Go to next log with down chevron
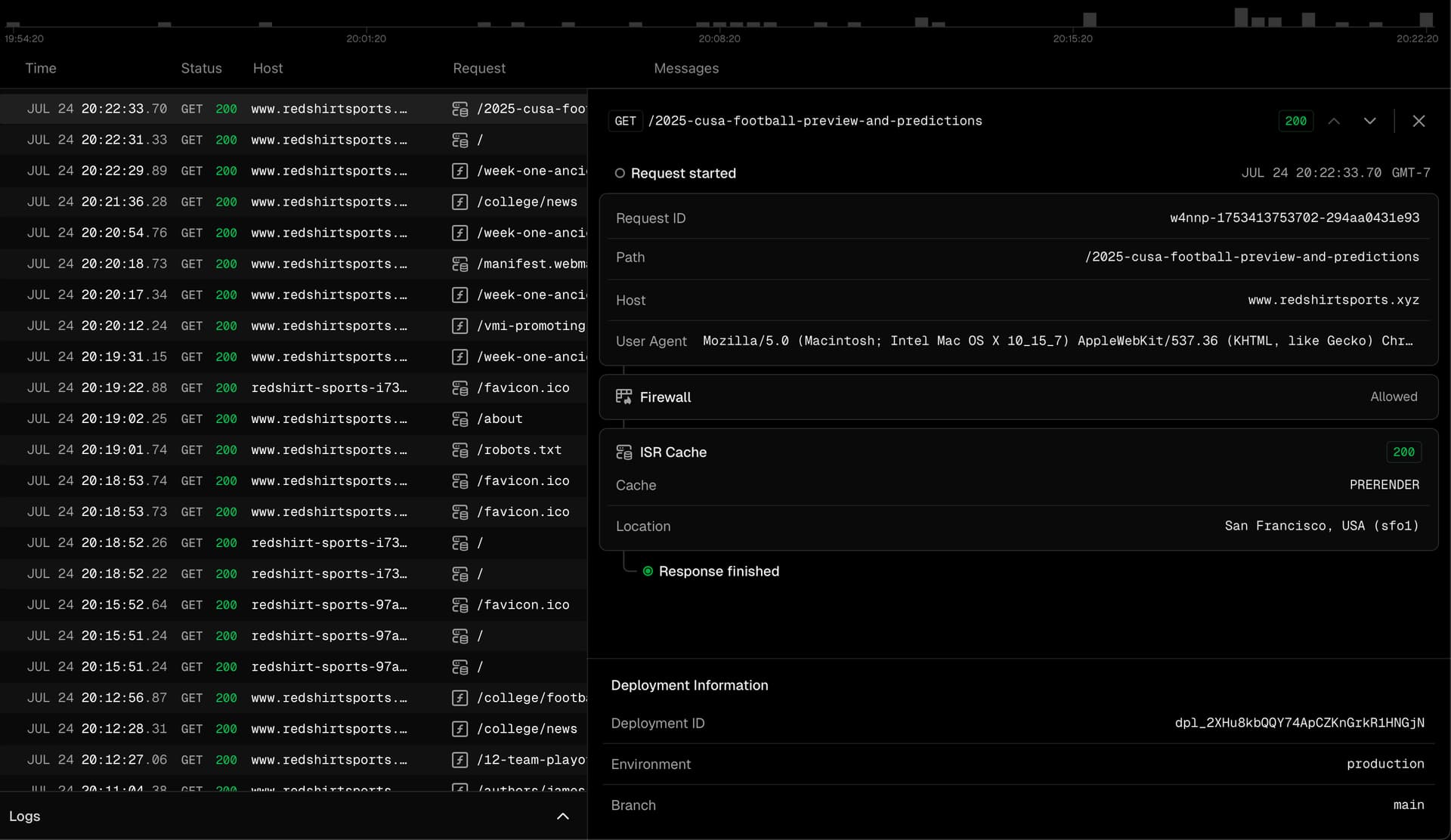 click(1369, 121)
